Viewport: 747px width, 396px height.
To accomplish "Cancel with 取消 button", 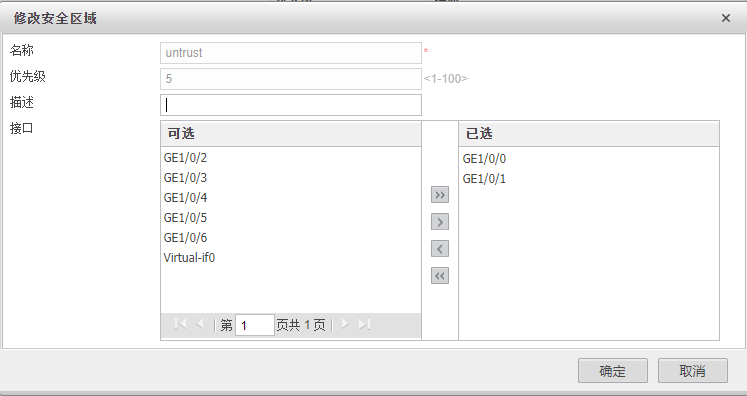I will click(693, 371).
